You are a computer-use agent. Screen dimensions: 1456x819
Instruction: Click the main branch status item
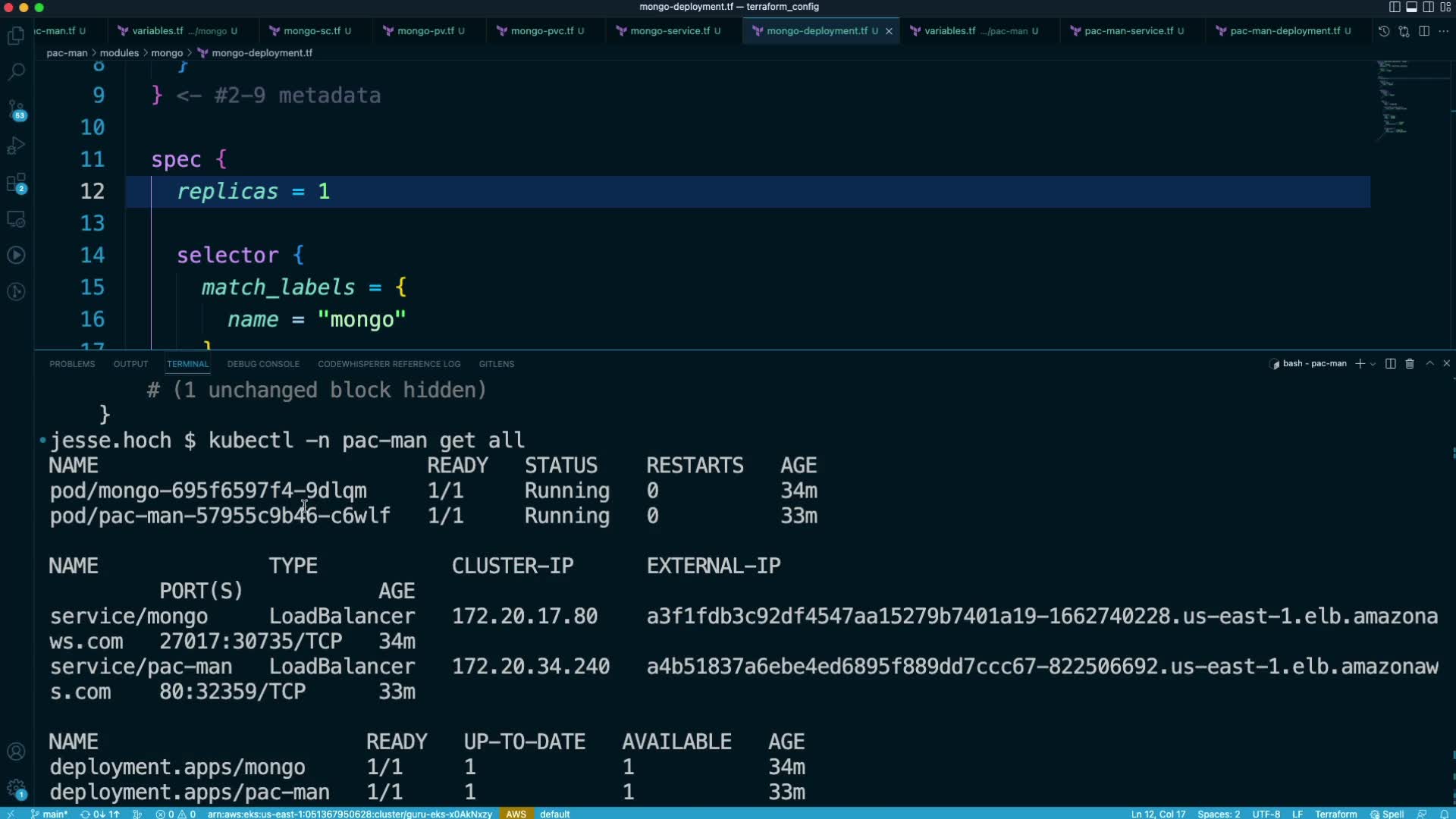pos(49,814)
